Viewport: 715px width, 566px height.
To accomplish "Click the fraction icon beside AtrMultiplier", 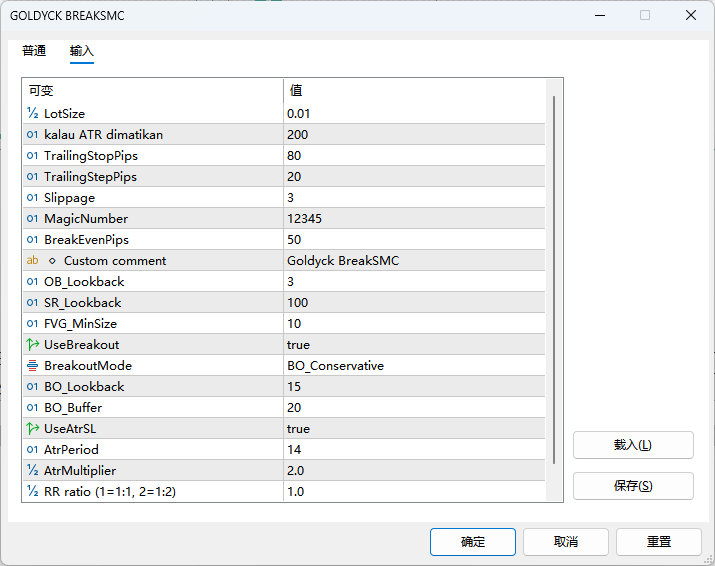I will pos(33,471).
